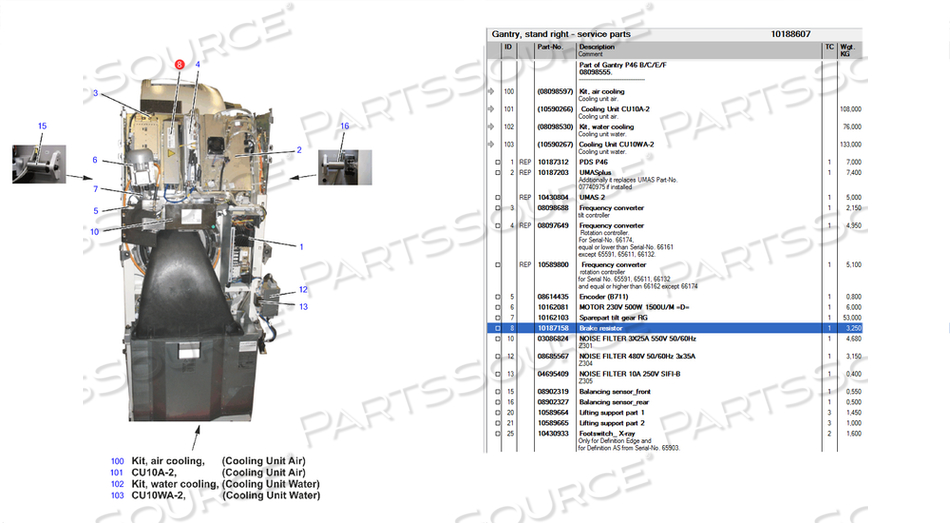950x523 pixels.
Task: Click legend entry 102 Kit, water cooling
Action: [x=215, y=484]
